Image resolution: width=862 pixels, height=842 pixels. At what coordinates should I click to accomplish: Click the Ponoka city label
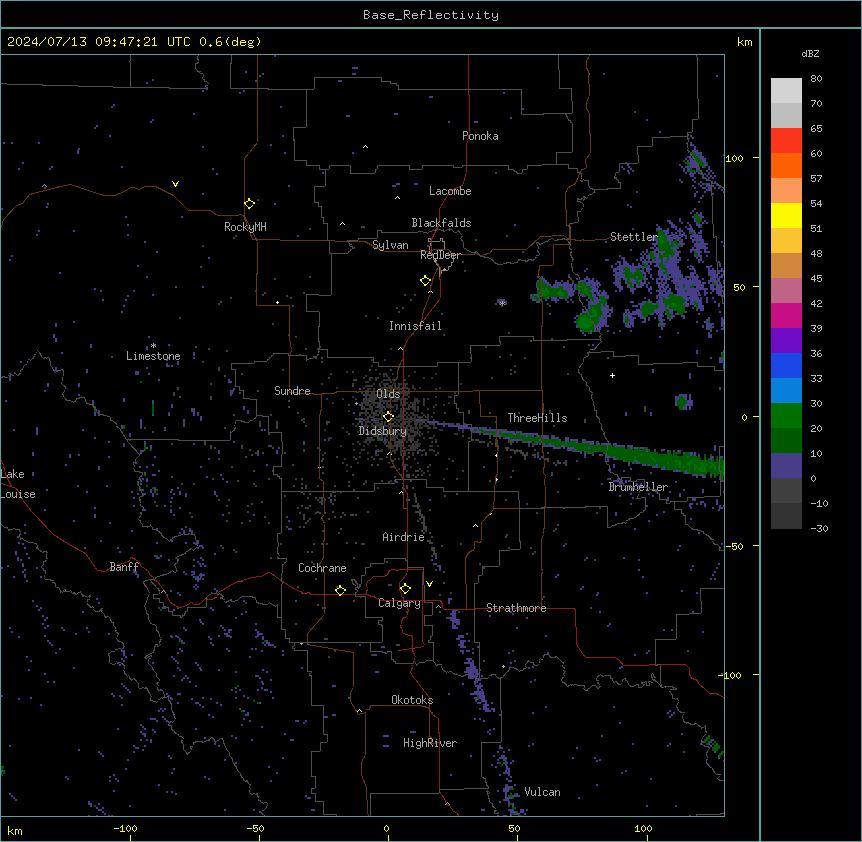(x=480, y=136)
